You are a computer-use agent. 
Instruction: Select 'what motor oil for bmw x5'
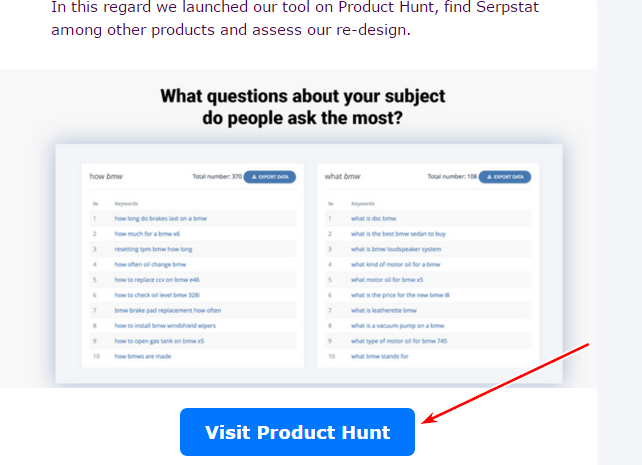[387, 280]
